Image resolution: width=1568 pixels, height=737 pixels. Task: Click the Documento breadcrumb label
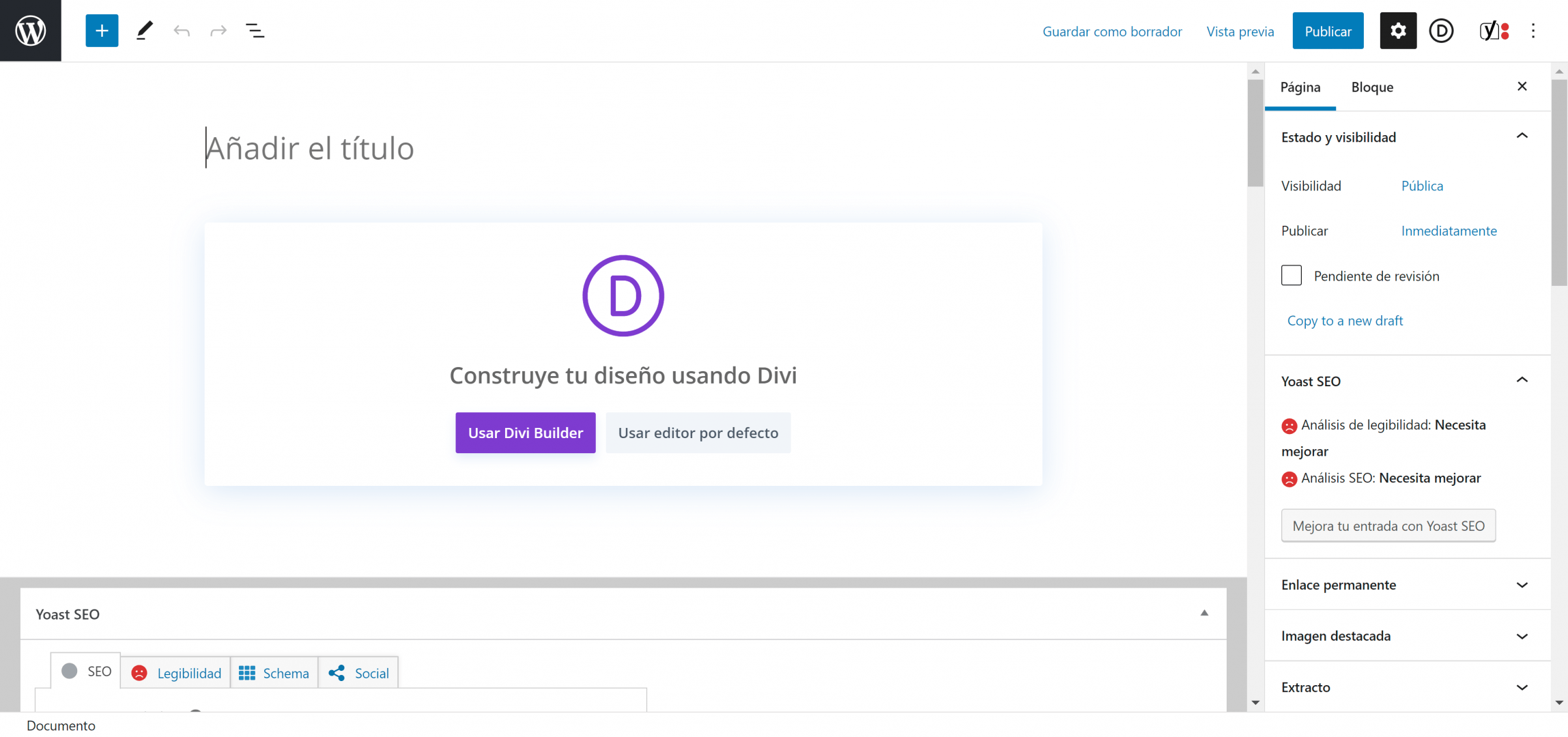(61, 725)
